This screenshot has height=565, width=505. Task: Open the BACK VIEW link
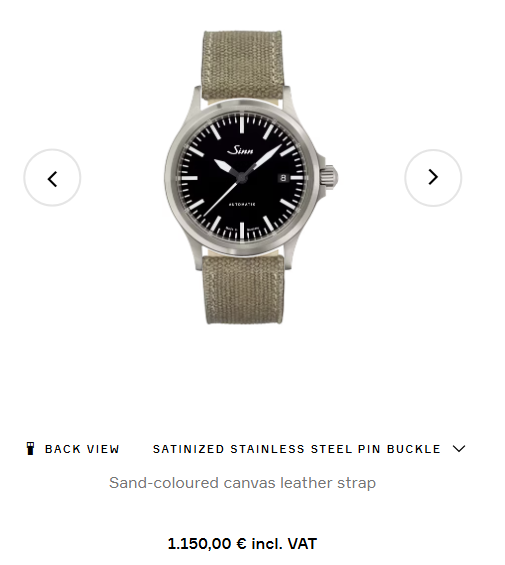[x=82, y=449]
